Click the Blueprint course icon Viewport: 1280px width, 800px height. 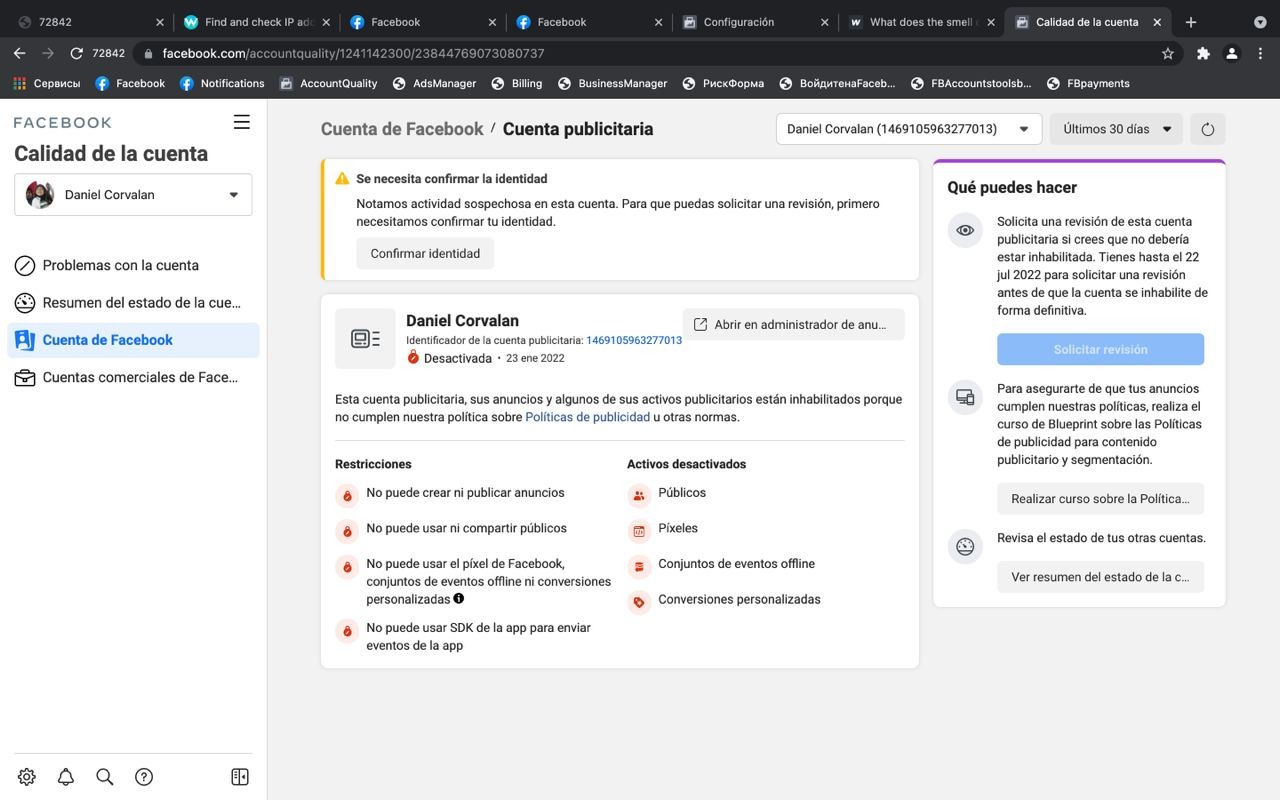click(x=965, y=398)
